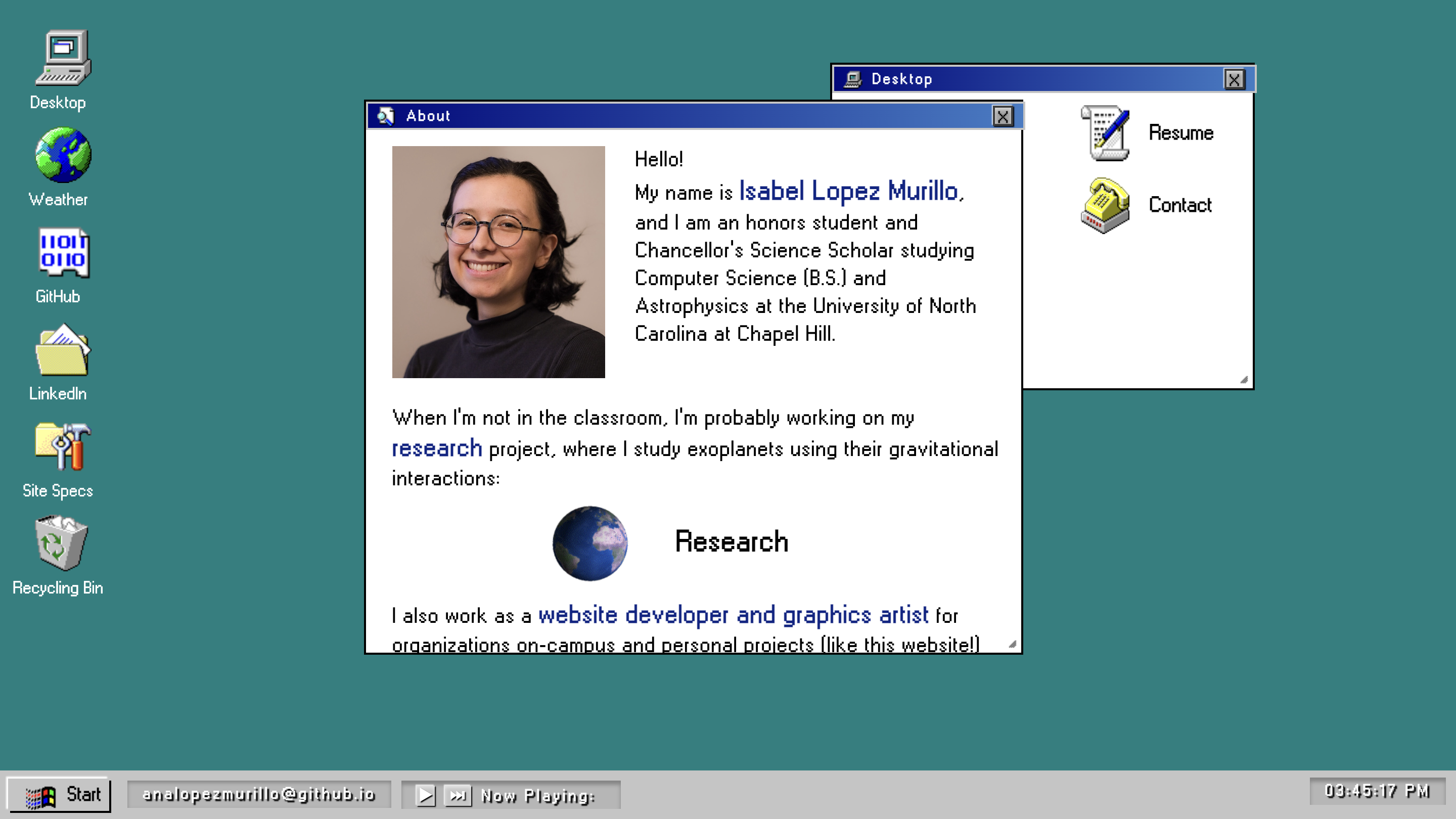Open the LinkedIn folder icon
This screenshot has height=819, width=1456.
coord(62,349)
